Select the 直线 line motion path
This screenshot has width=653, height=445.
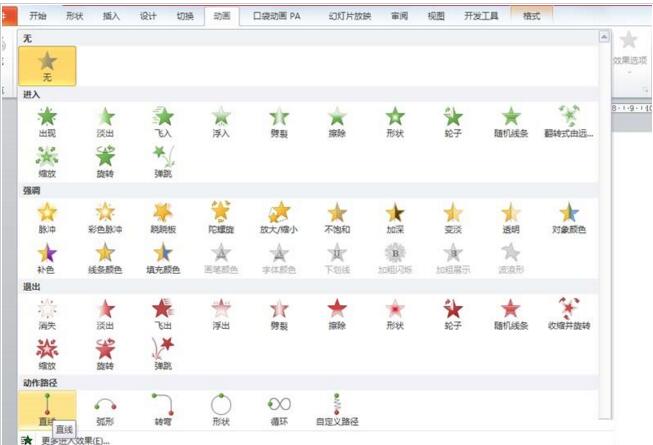pos(47,409)
